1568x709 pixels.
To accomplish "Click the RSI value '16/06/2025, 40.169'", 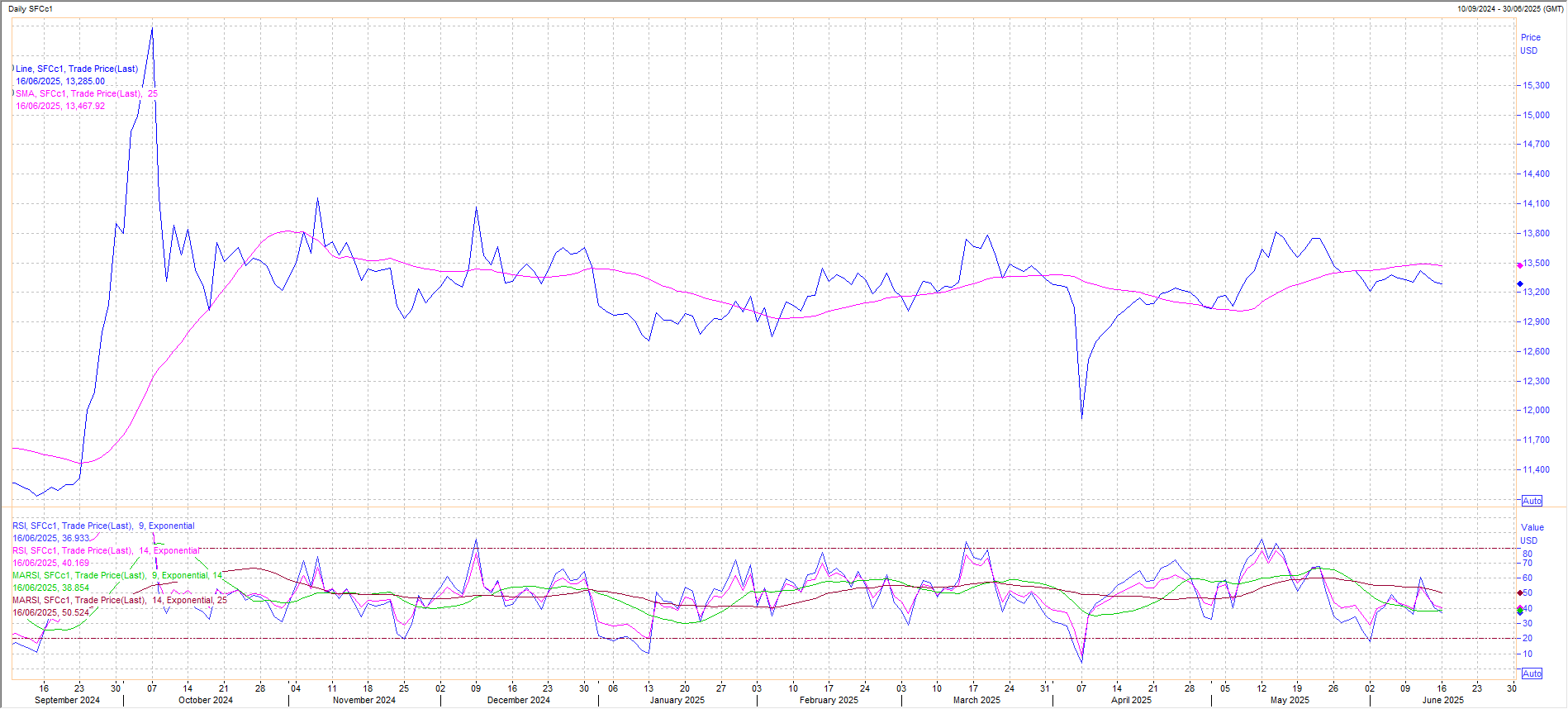I will click(51, 564).
